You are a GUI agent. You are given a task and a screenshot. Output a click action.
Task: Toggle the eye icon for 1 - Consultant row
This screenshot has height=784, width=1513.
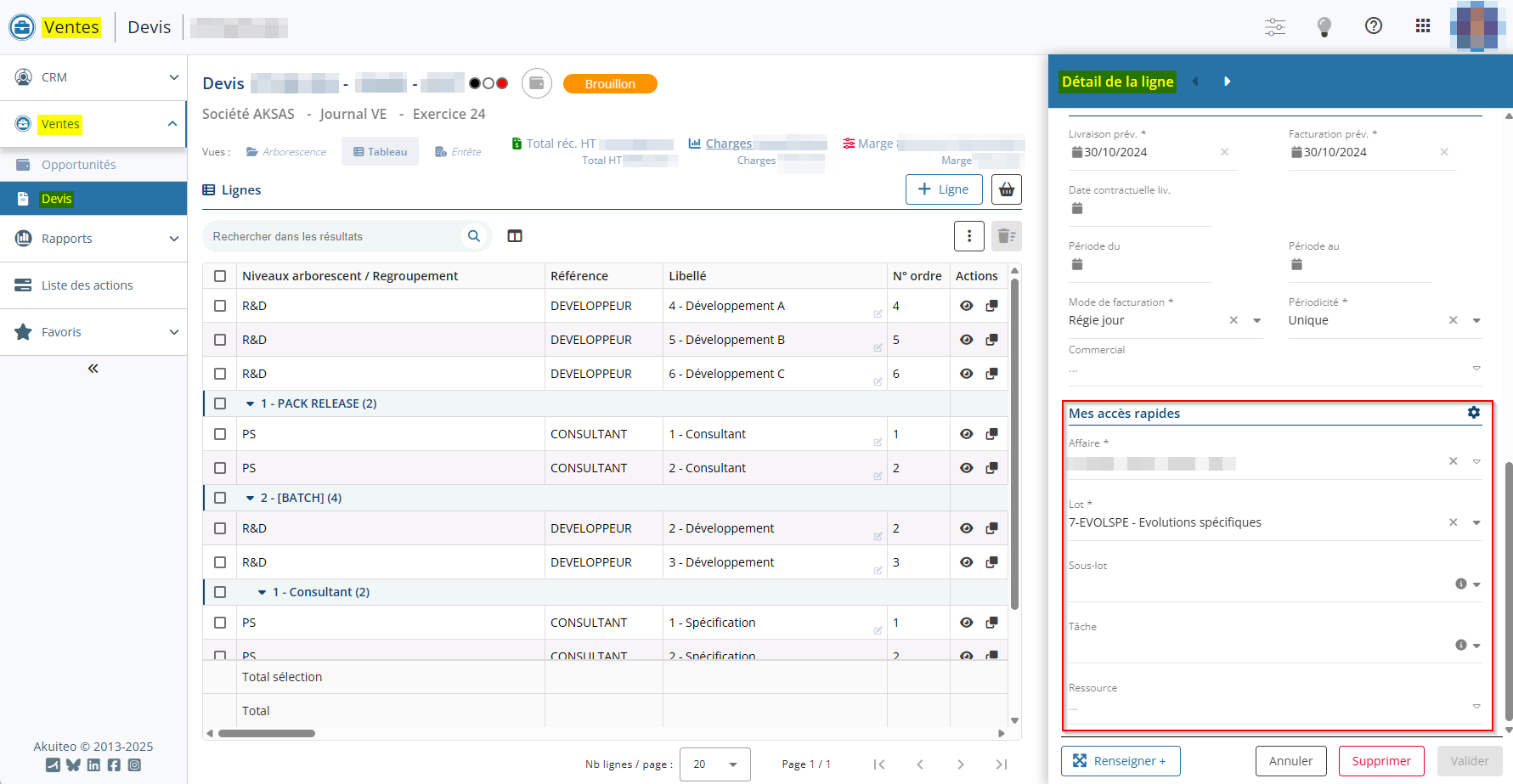click(x=966, y=434)
